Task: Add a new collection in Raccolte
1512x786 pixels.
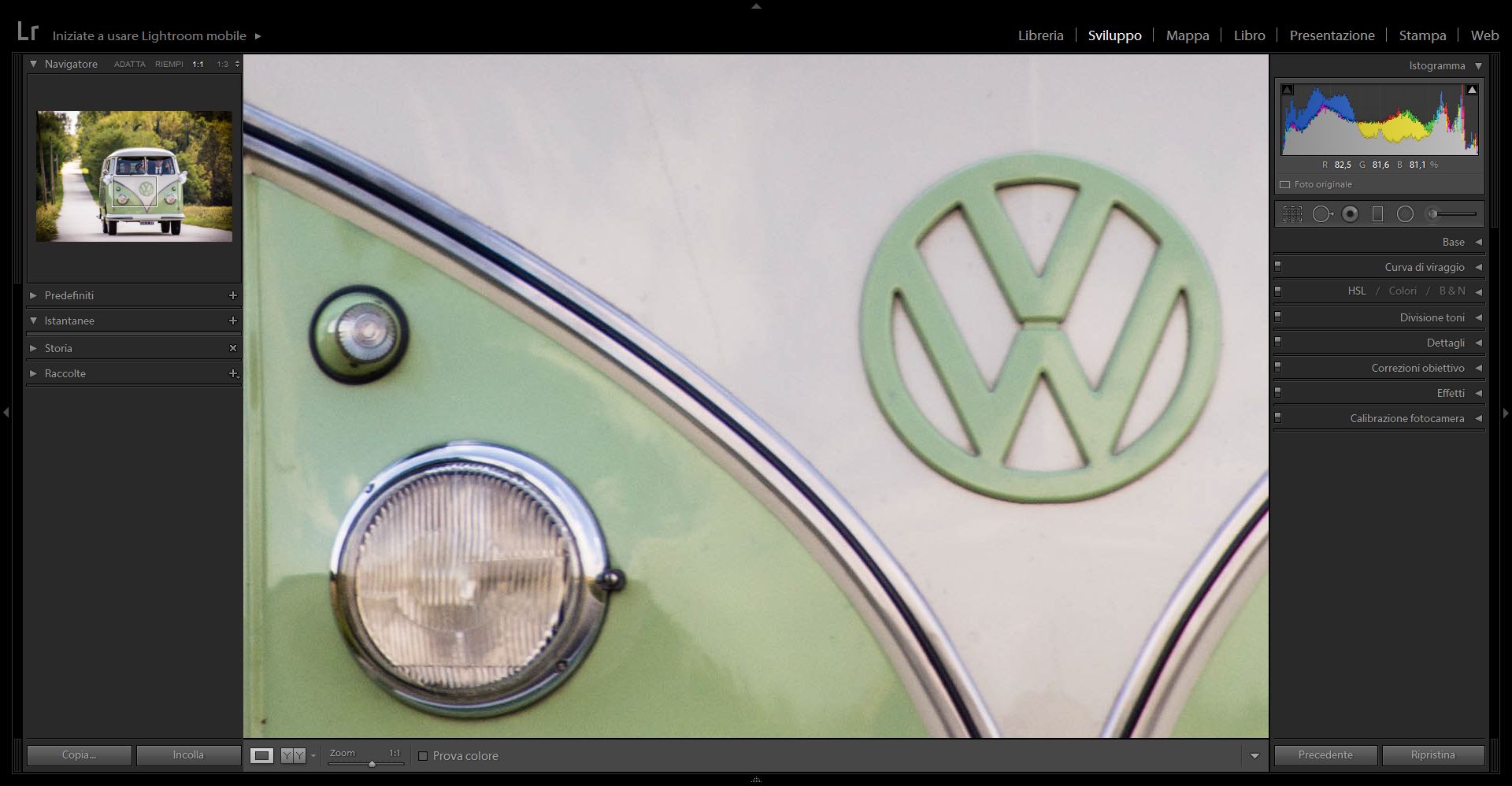Action: pyautogui.click(x=233, y=373)
